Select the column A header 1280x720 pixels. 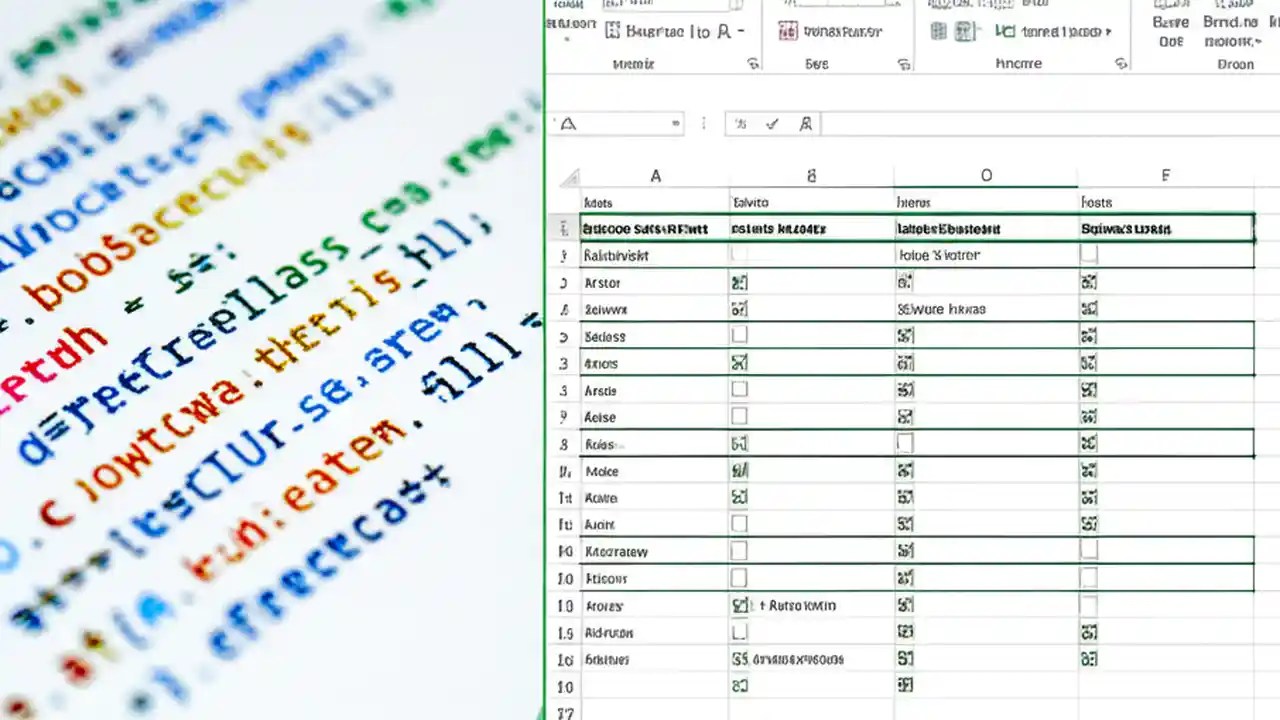tap(655, 175)
